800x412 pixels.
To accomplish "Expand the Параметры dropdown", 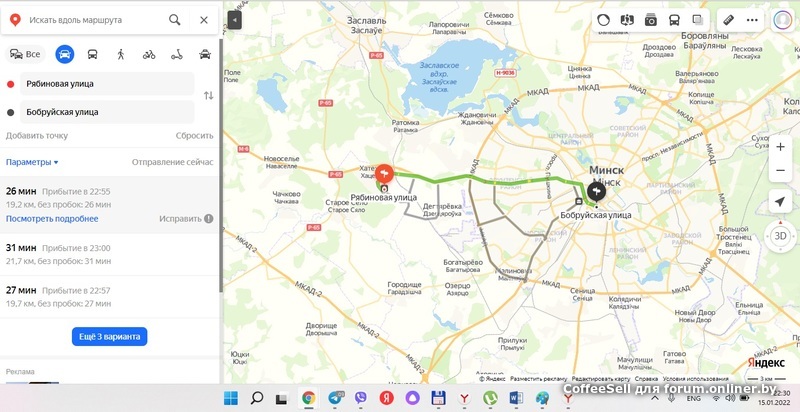I will (32, 162).
